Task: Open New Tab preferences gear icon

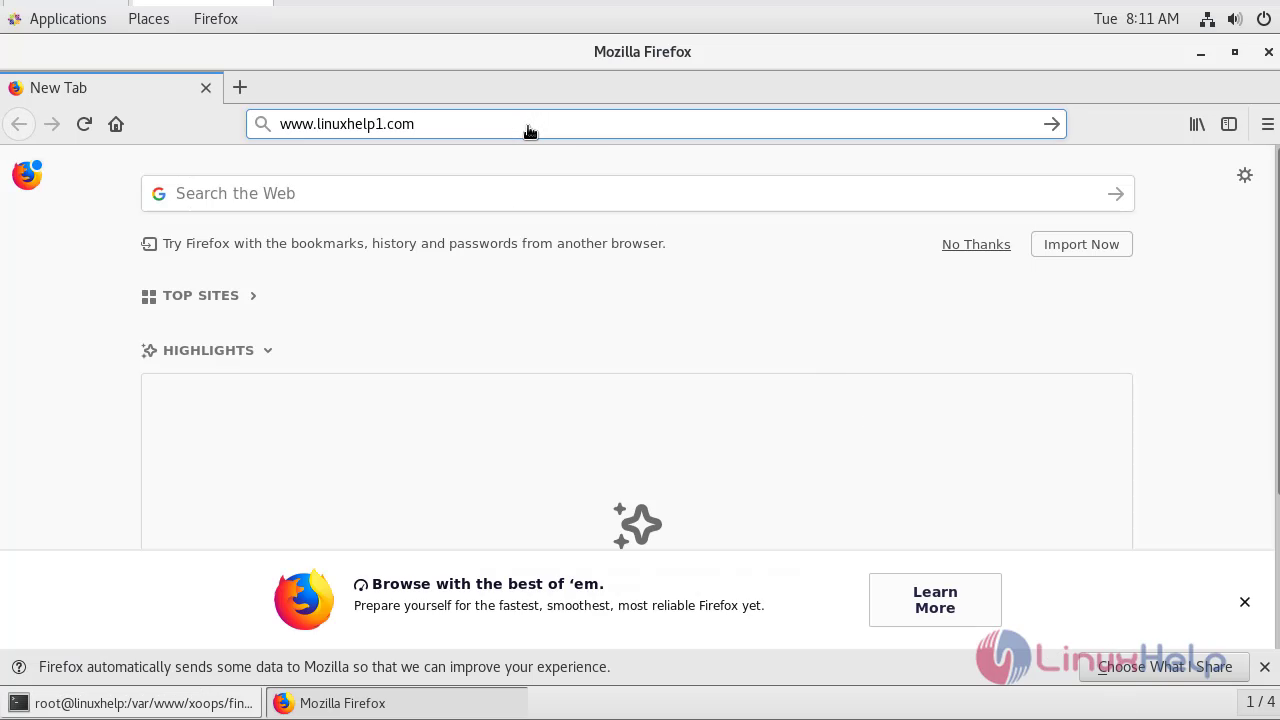Action: [1245, 175]
